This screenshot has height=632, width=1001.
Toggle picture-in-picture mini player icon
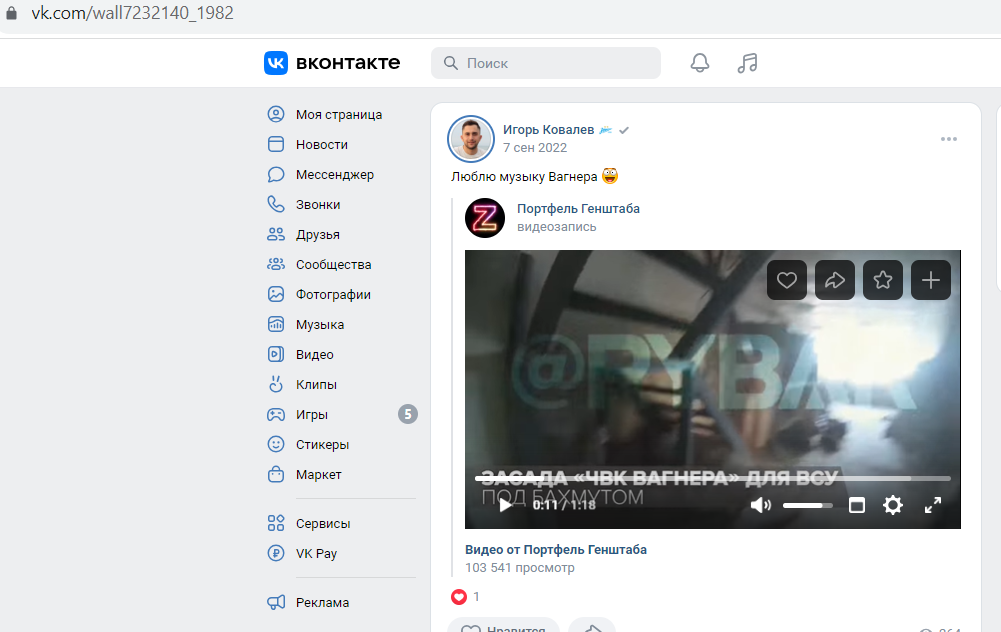(857, 506)
